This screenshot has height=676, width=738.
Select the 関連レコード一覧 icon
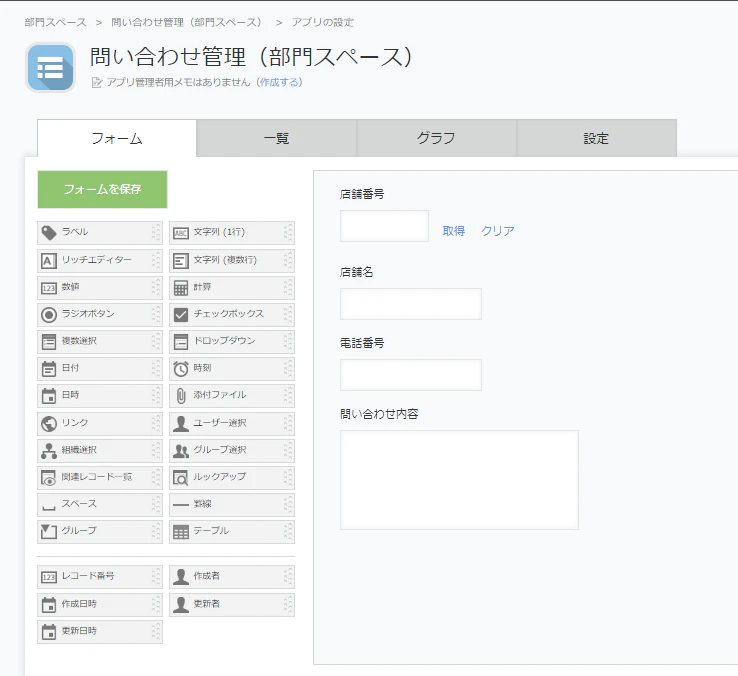[49, 477]
